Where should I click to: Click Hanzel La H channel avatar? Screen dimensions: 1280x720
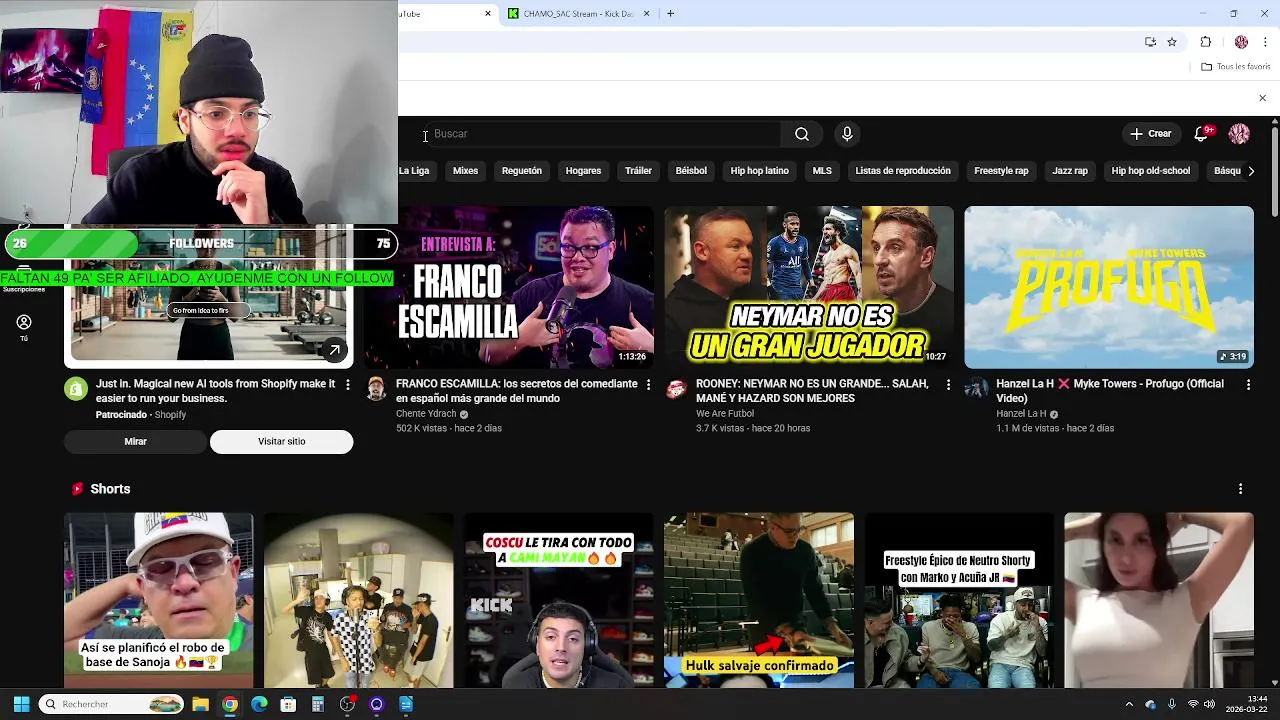pos(976,389)
